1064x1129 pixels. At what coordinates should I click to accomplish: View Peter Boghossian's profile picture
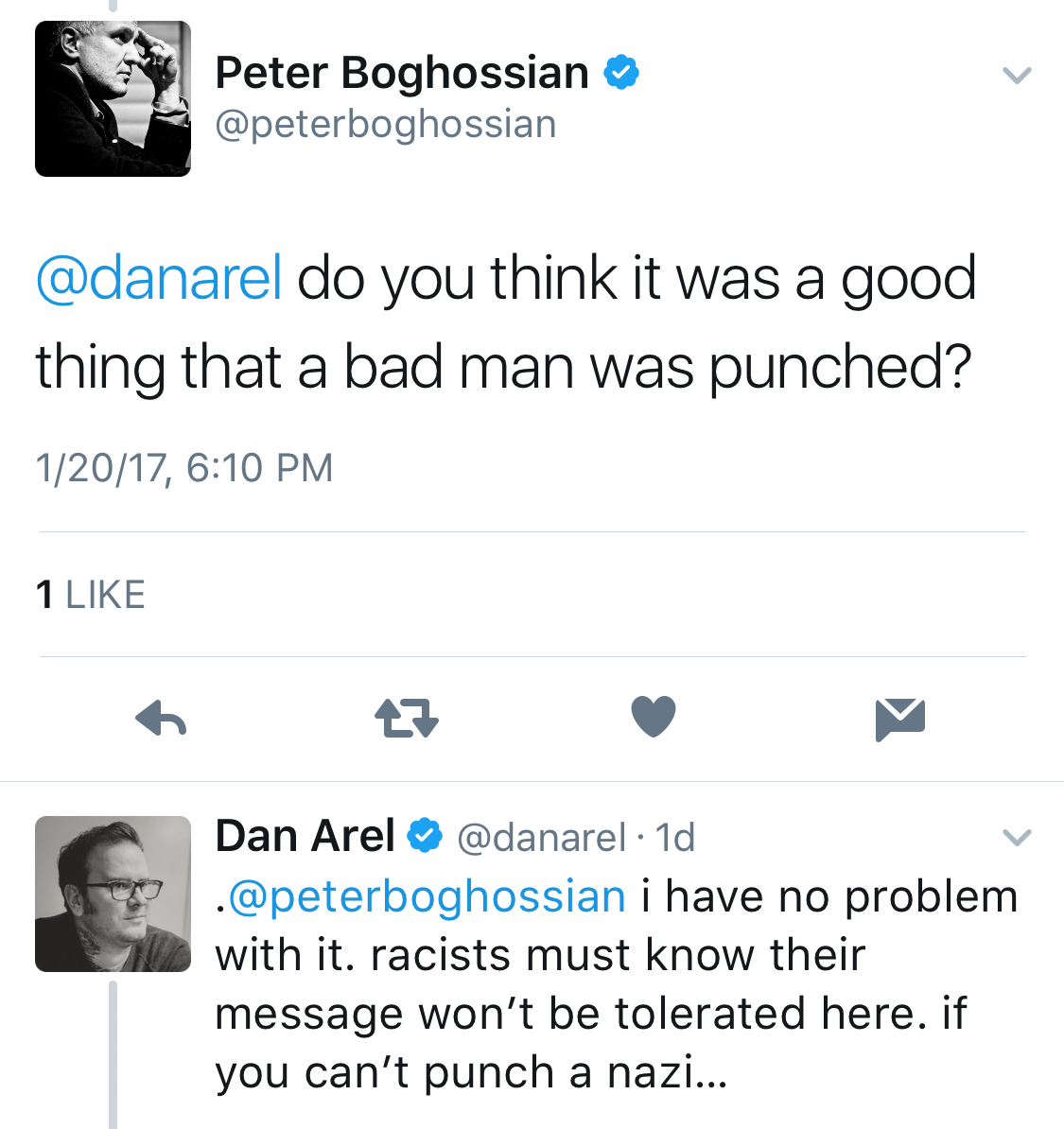click(113, 98)
